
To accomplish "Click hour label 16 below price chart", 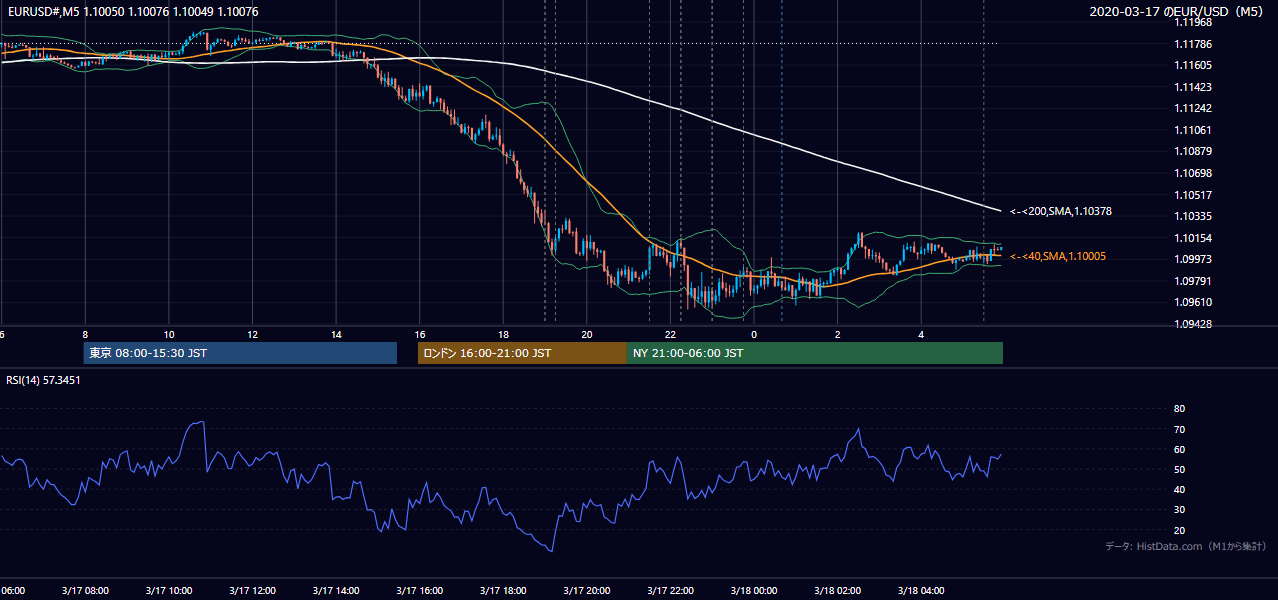I will (x=420, y=334).
